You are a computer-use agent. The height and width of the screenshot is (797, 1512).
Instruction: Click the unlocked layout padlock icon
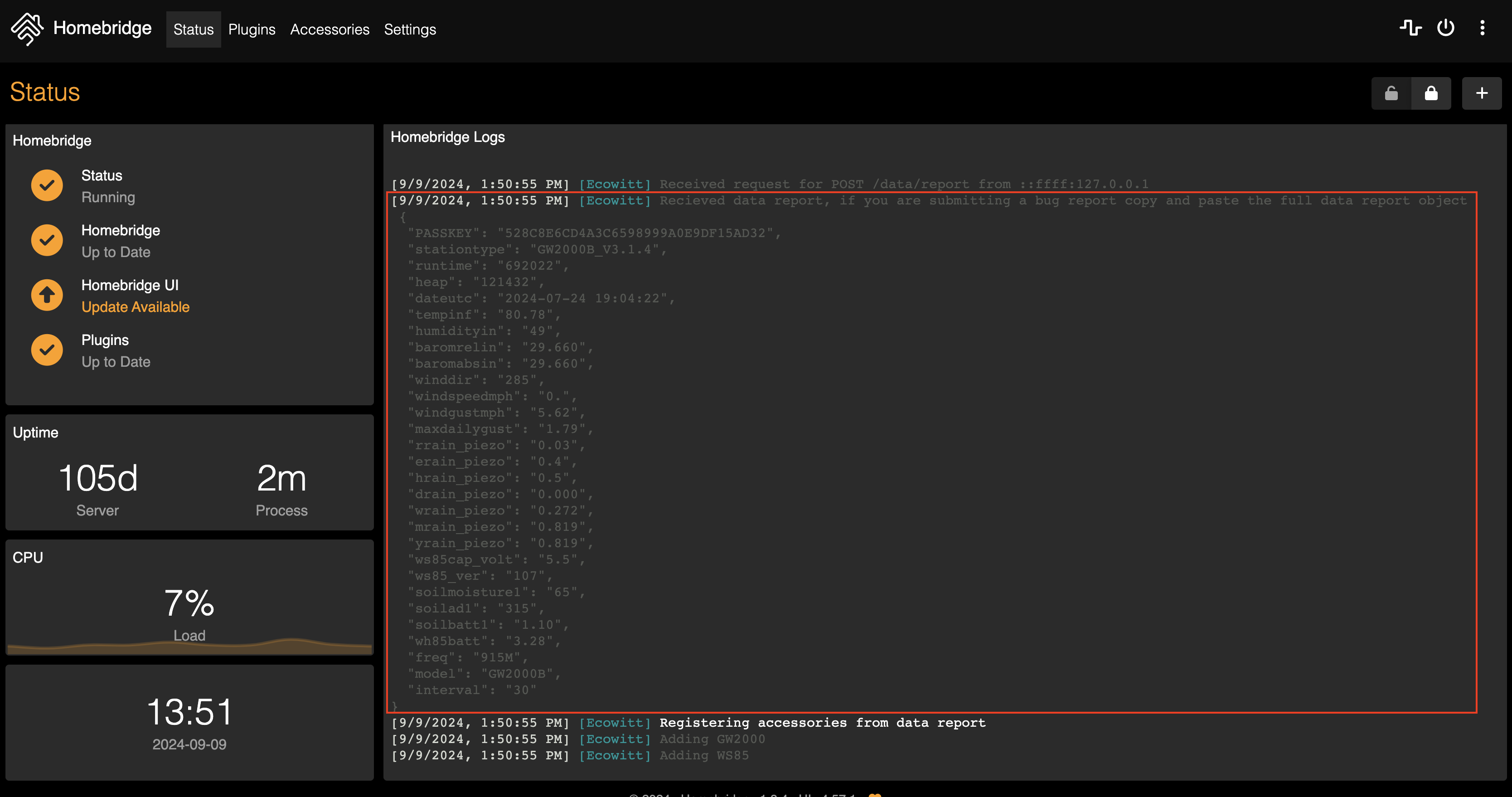[1391, 93]
